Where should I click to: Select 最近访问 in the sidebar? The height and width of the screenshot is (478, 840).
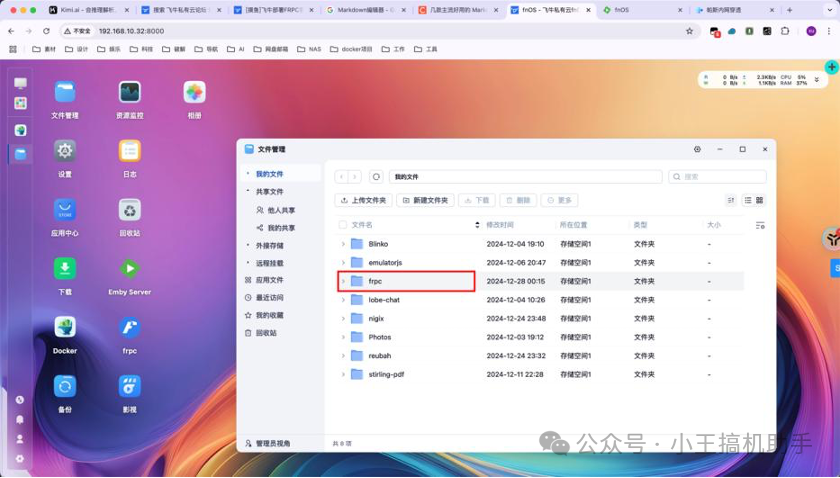269,298
